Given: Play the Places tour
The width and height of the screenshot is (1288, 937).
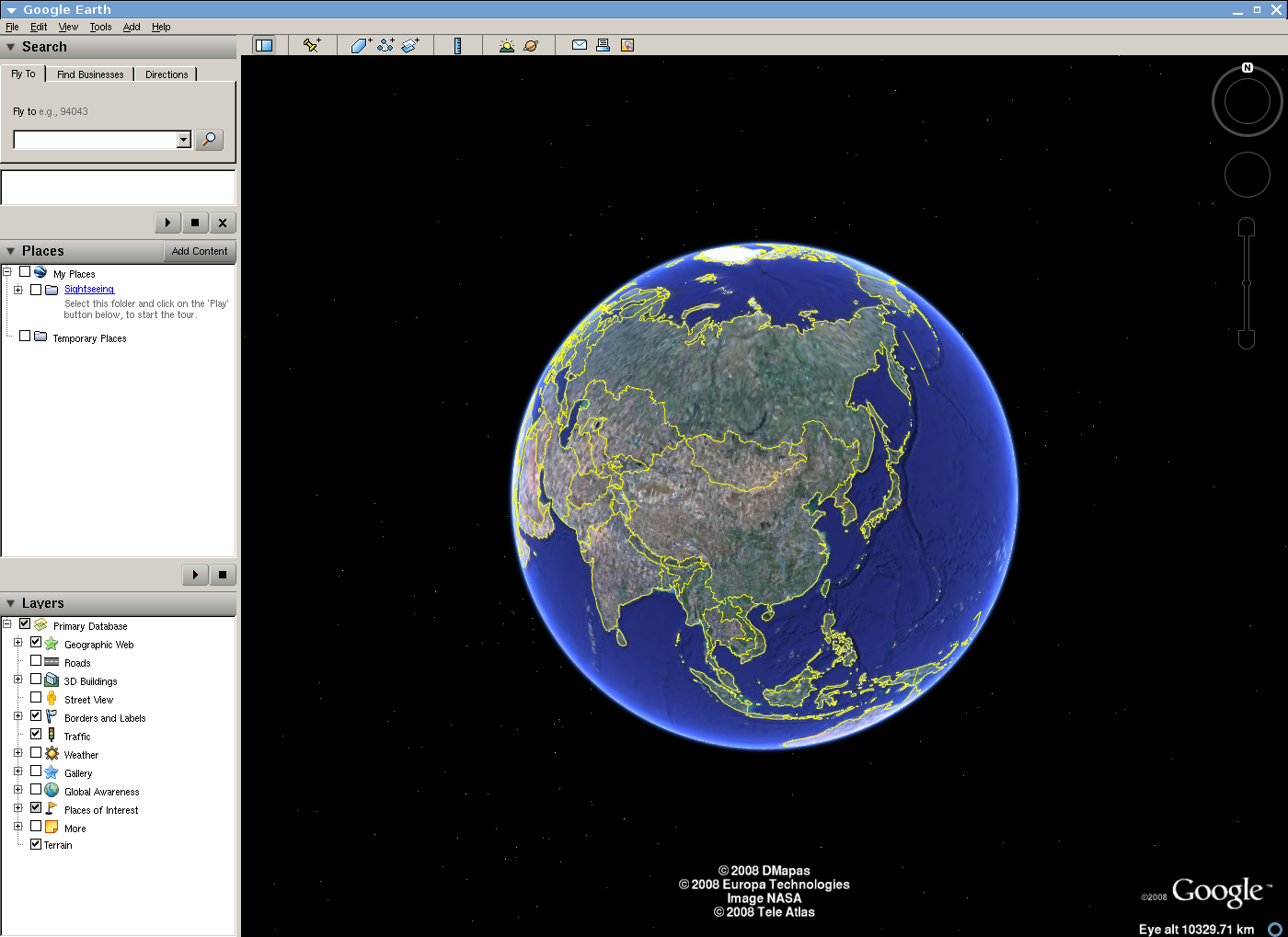Looking at the screenshot, I should (x=195, y=575).
